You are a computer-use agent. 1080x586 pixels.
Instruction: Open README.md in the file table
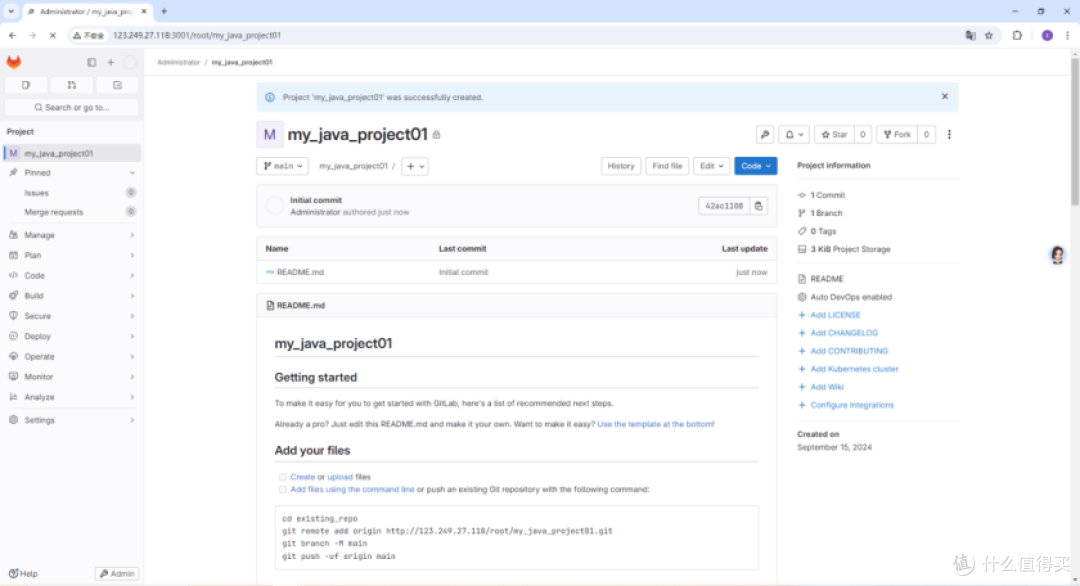coord(300,272)
